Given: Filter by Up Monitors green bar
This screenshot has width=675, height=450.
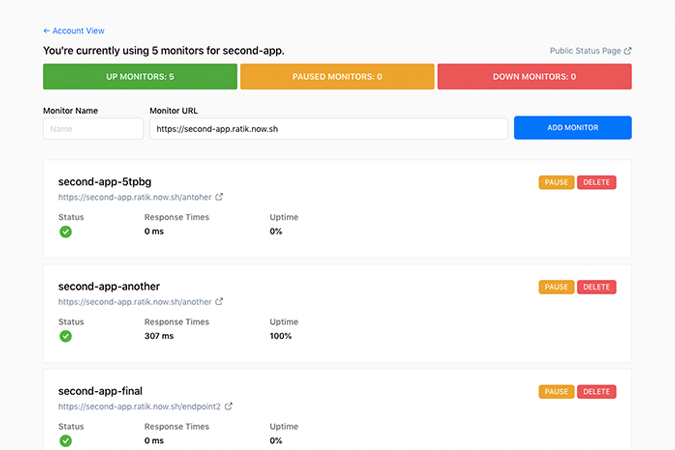Looking at the screenshot, I should click(140, 77).
